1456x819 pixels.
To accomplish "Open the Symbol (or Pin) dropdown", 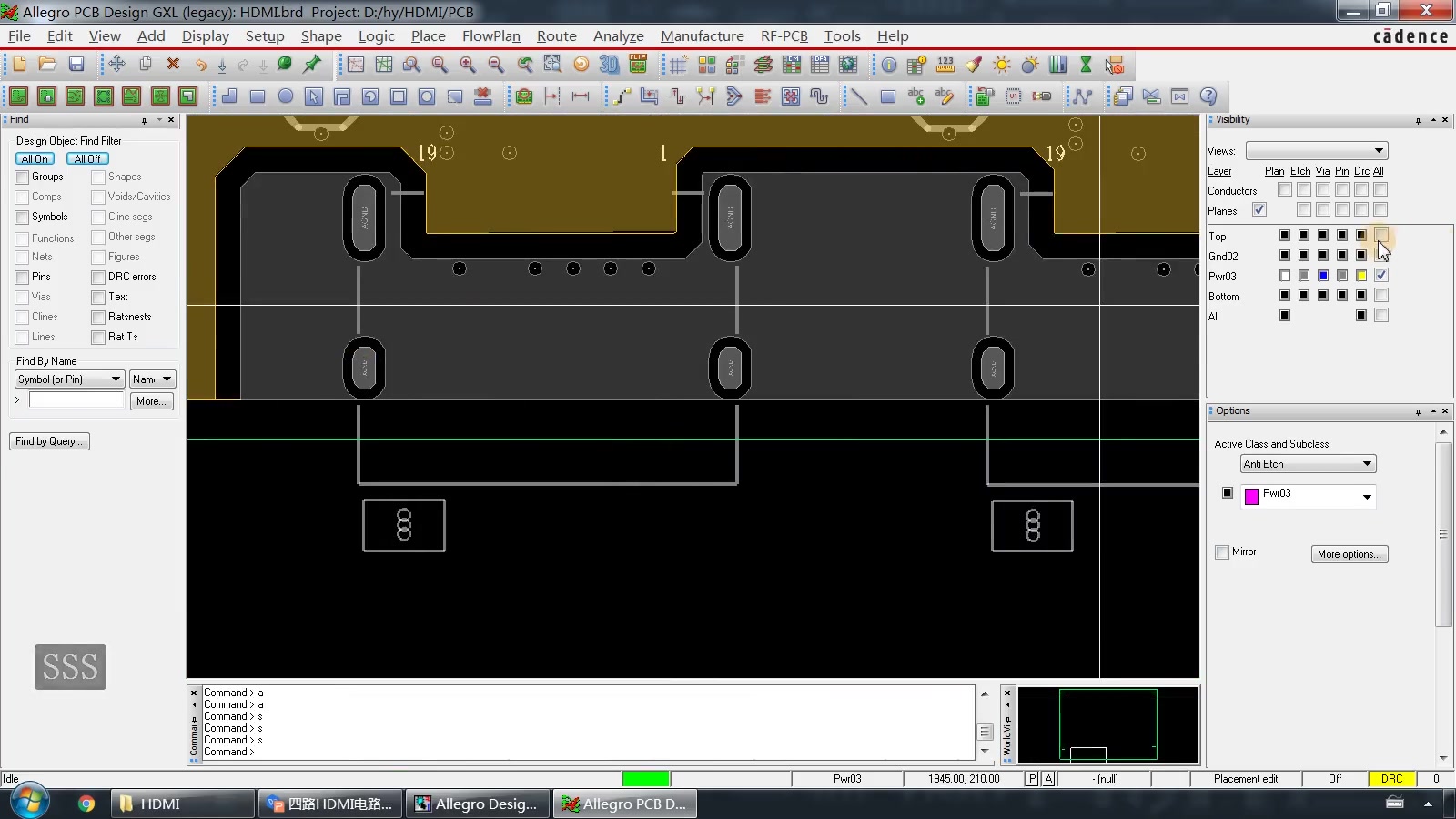I will tap(69, 379).
